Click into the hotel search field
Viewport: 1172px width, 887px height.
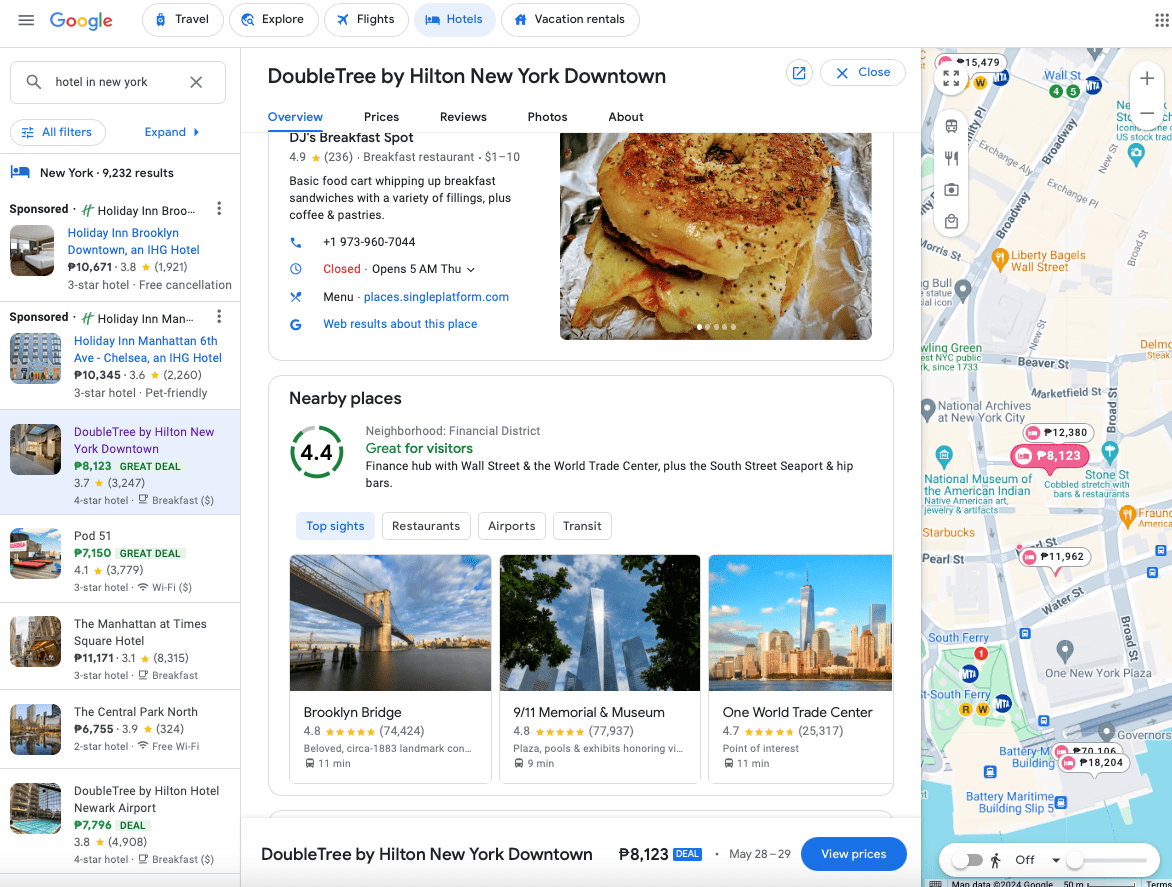pos(117,82)
